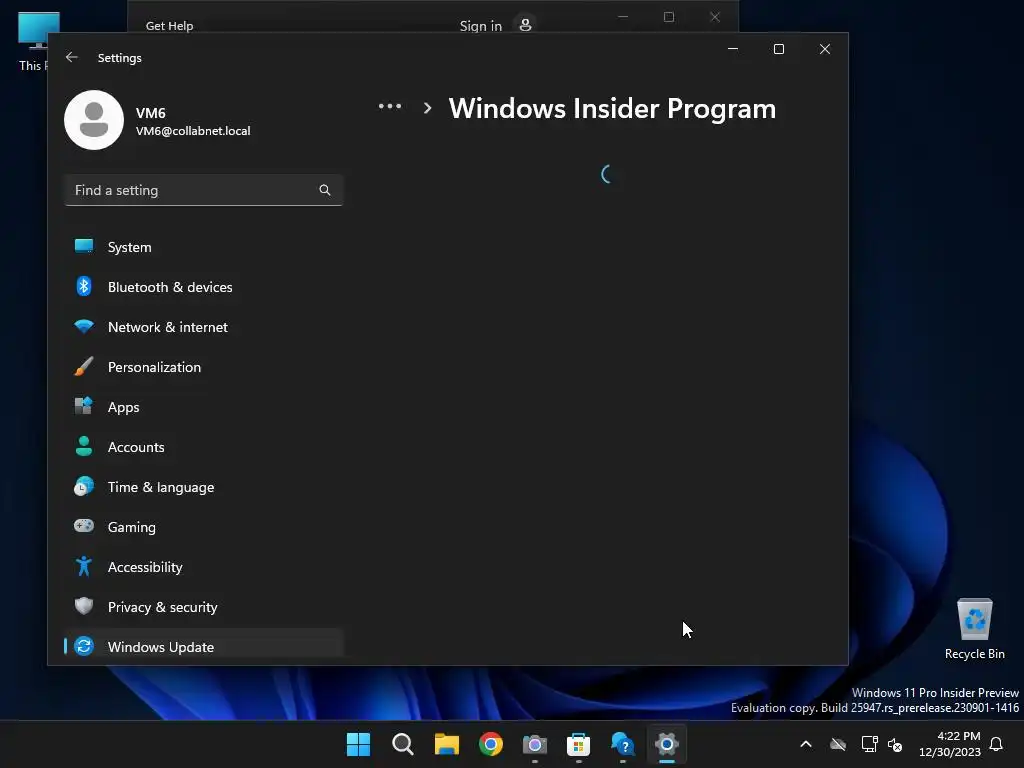Choose Time & language in sidebar
The width and height of the screenshot is (1024, 768).
pos(204,487)
